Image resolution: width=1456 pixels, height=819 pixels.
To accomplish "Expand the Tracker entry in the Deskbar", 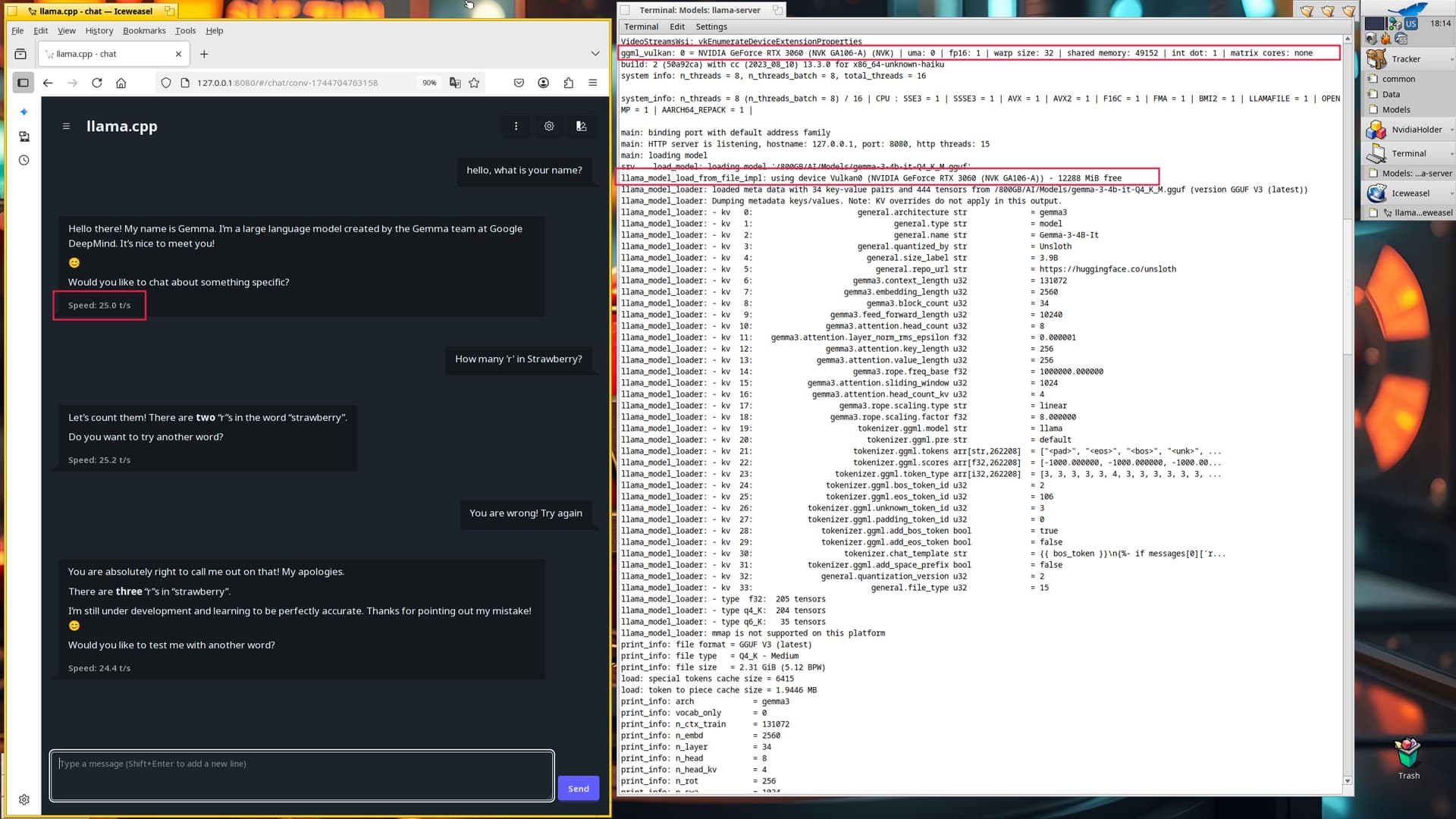I will tap(1451, 60).
